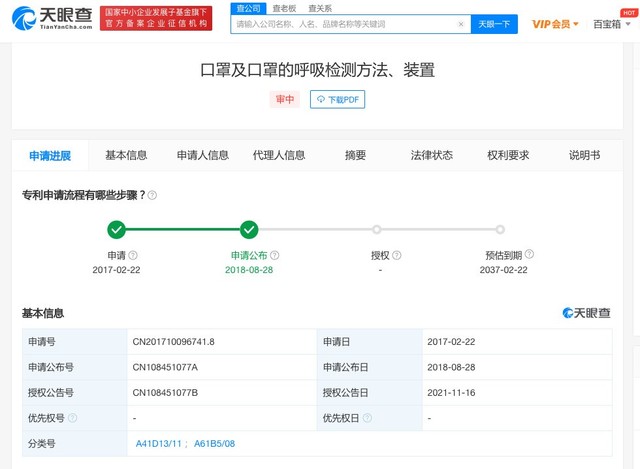640x469 pixels.
Task: Open classification link A61B5/08
Action: point(214,444)
